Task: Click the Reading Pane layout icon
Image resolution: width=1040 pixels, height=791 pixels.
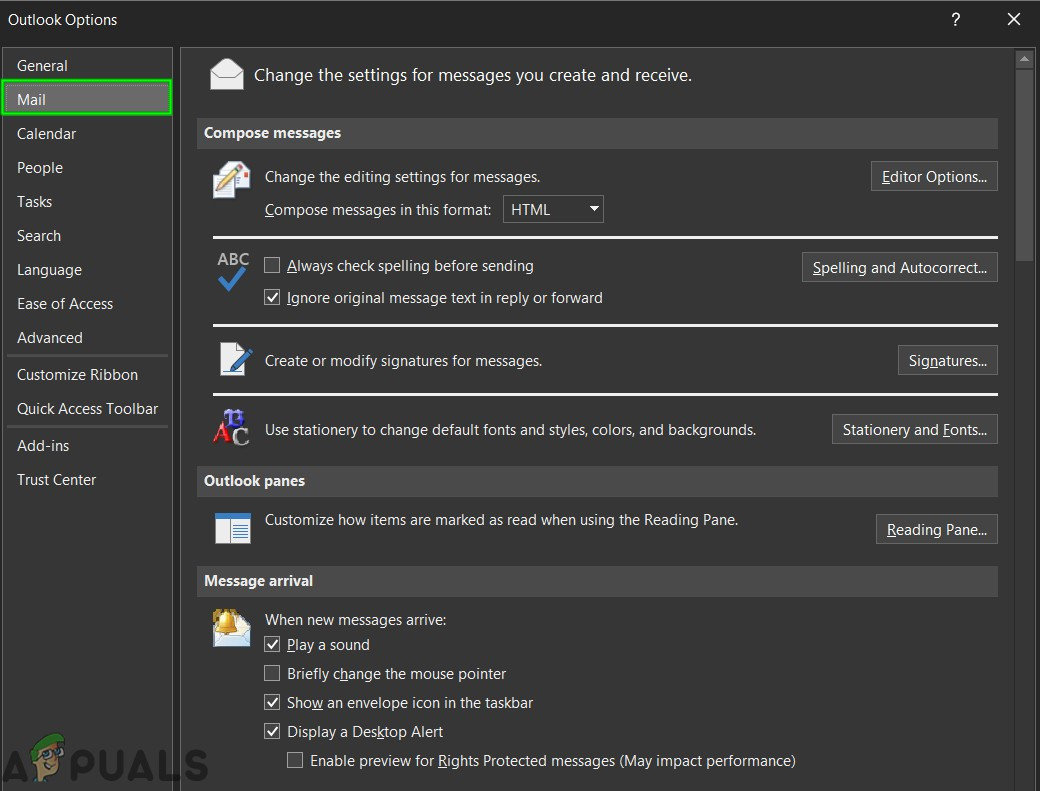Action: click(x=233, y=527)
